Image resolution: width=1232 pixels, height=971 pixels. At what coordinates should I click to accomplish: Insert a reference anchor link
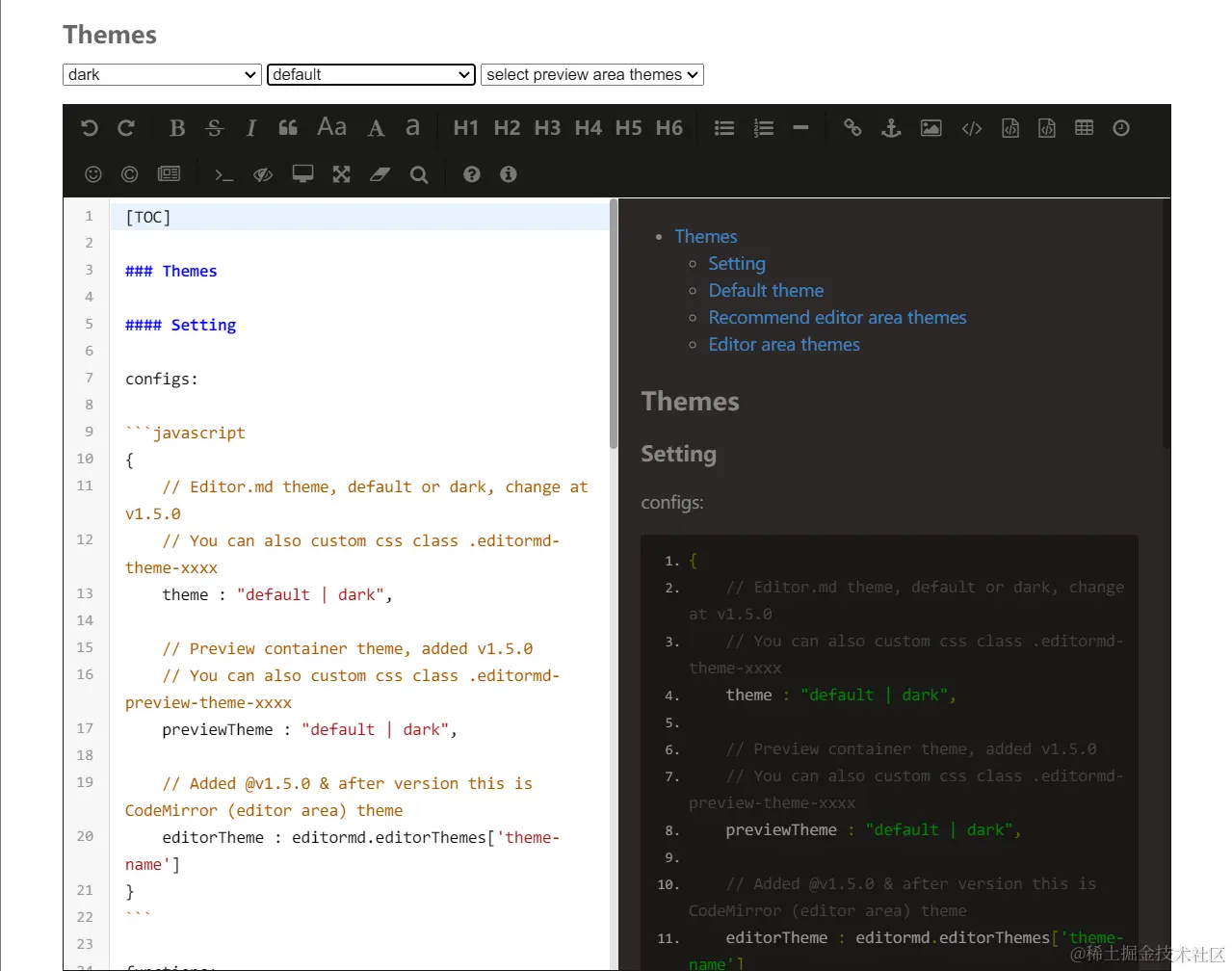pyautogui.click(x=891, y=128)
